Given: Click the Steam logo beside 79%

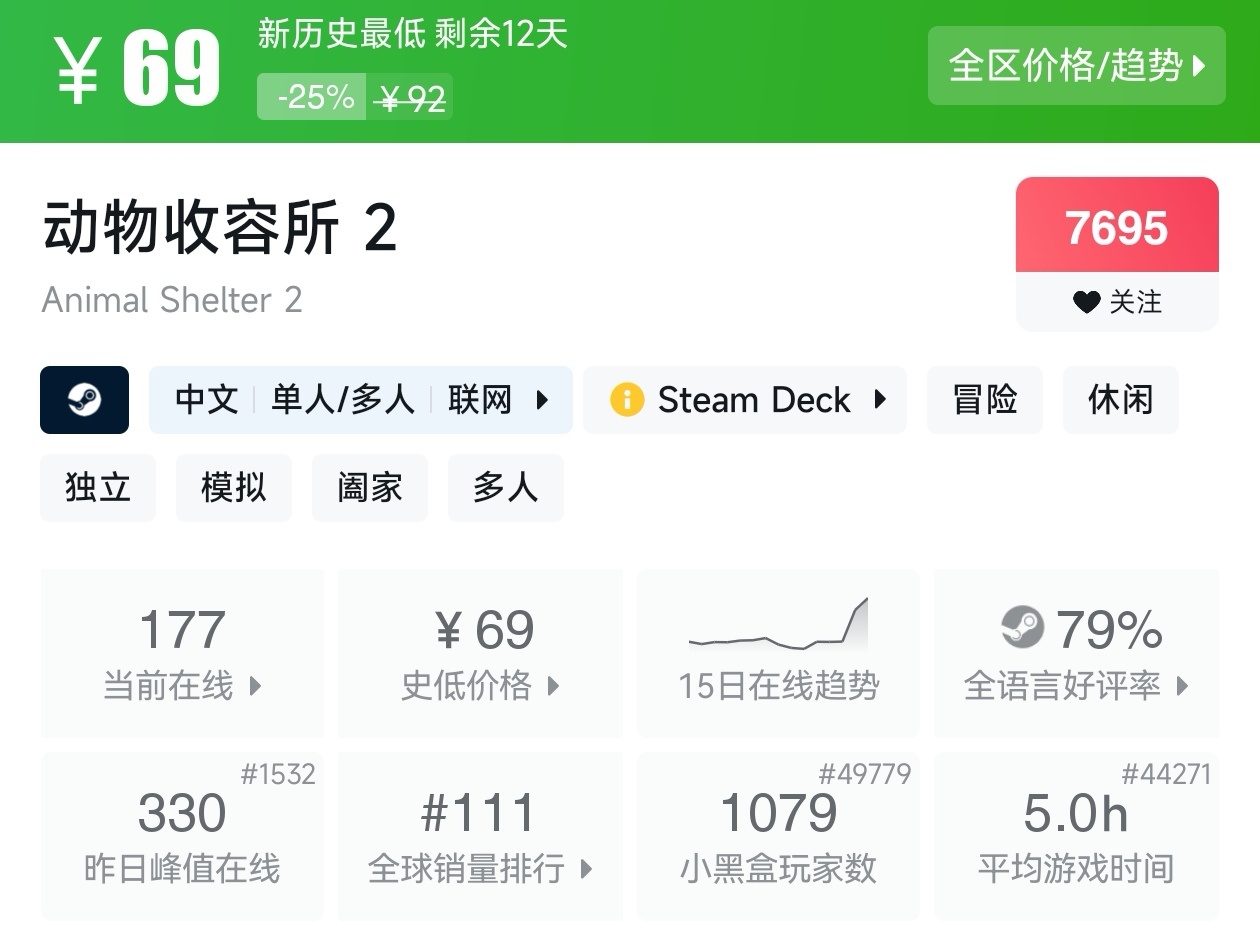Looking at the screenshot, I should [x=1022, y=628].
